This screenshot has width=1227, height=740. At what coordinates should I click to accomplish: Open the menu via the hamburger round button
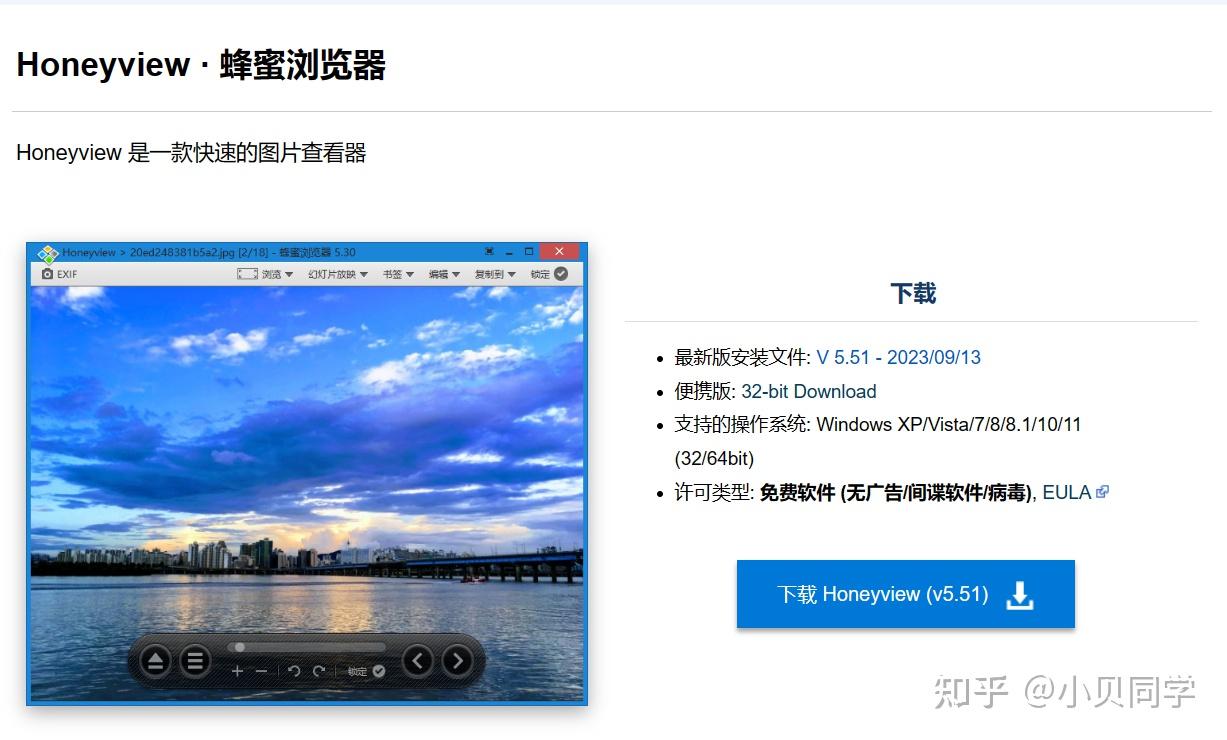pyautogui.click(x=195, y=660)
